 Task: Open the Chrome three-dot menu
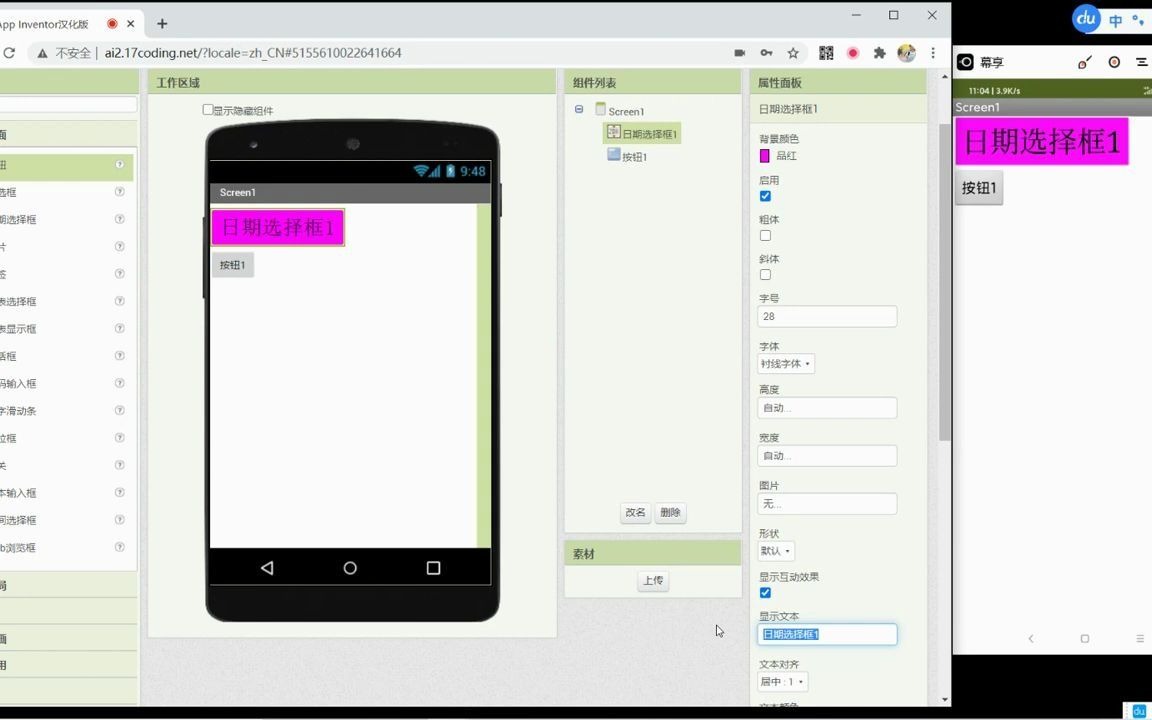pos(933,53)
